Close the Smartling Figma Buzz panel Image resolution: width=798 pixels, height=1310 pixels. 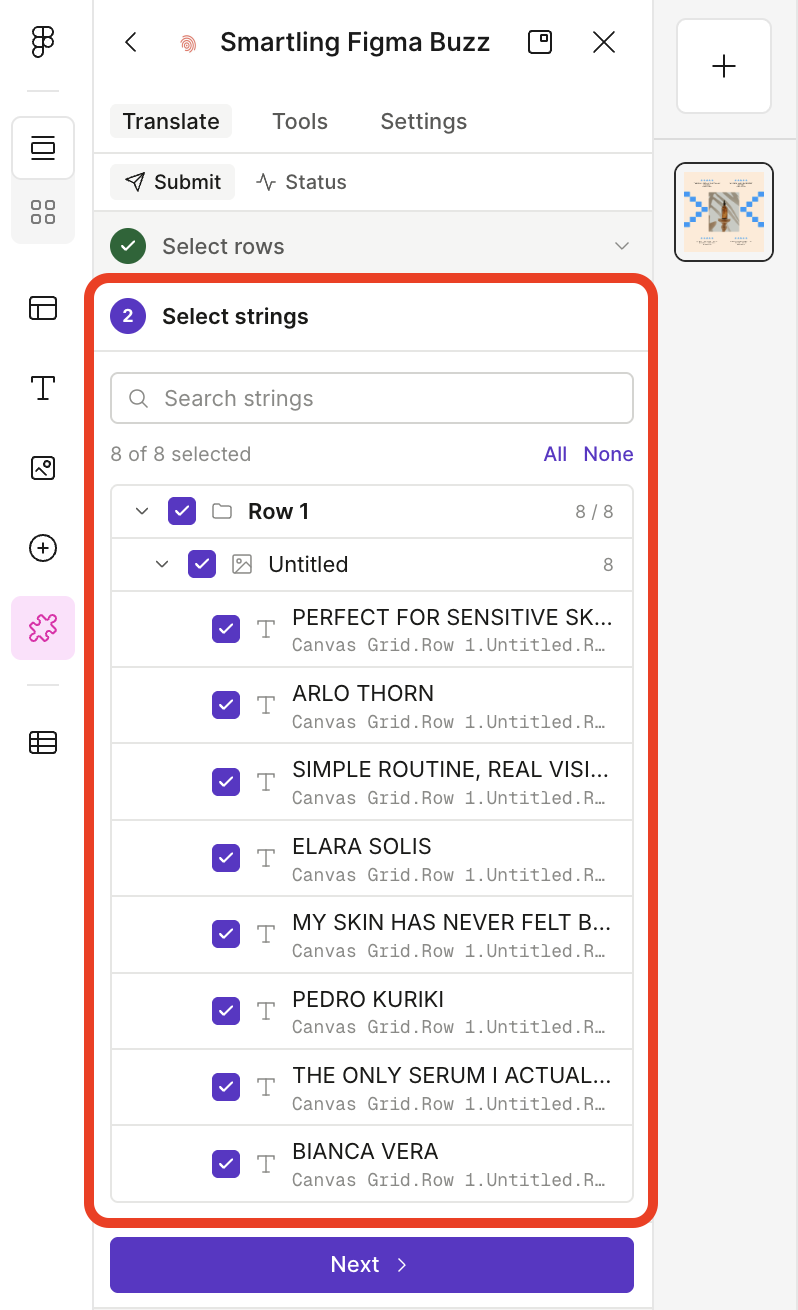(604, 42)
